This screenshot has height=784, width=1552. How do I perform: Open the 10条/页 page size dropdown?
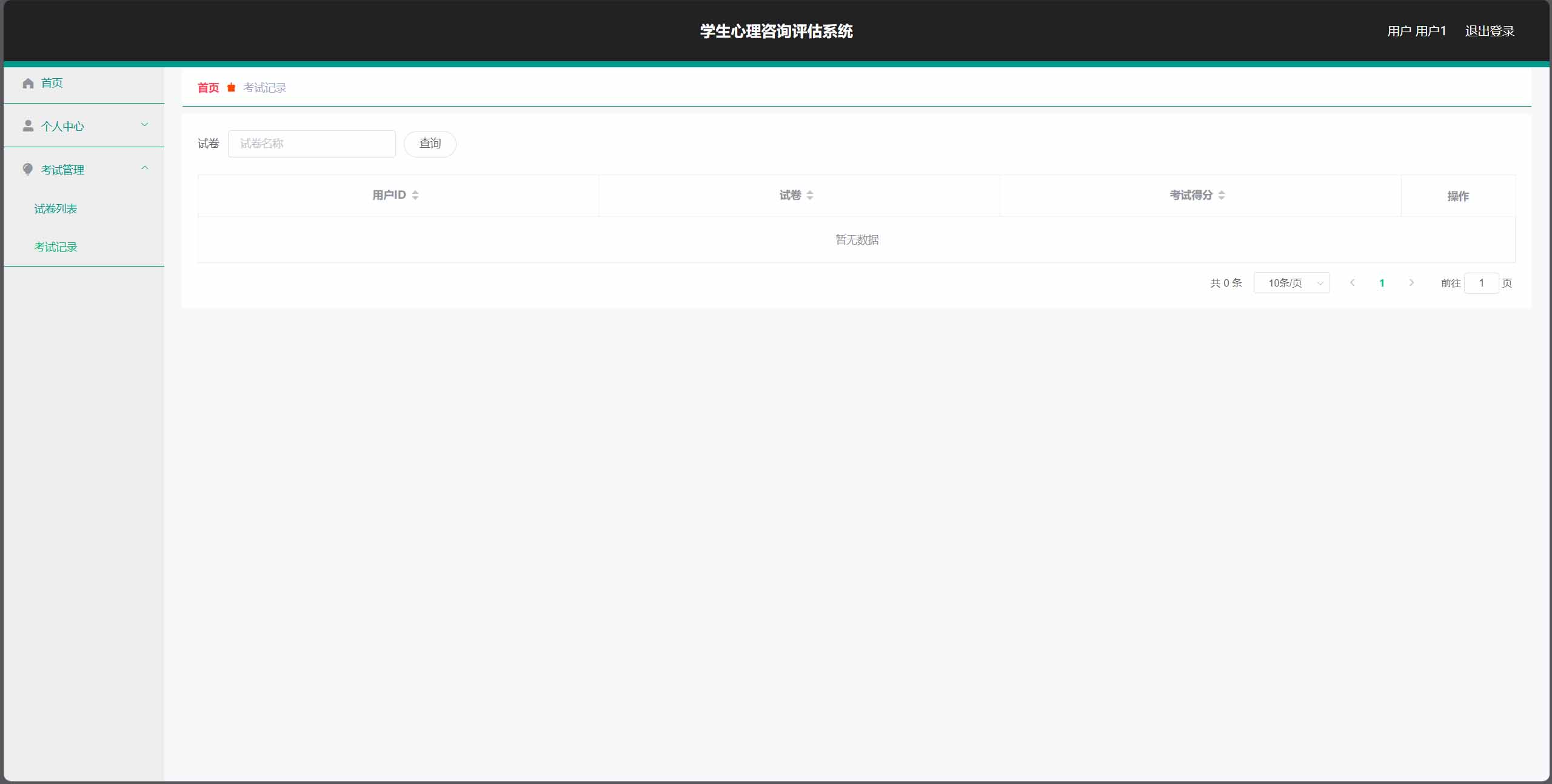(1291, 283)
